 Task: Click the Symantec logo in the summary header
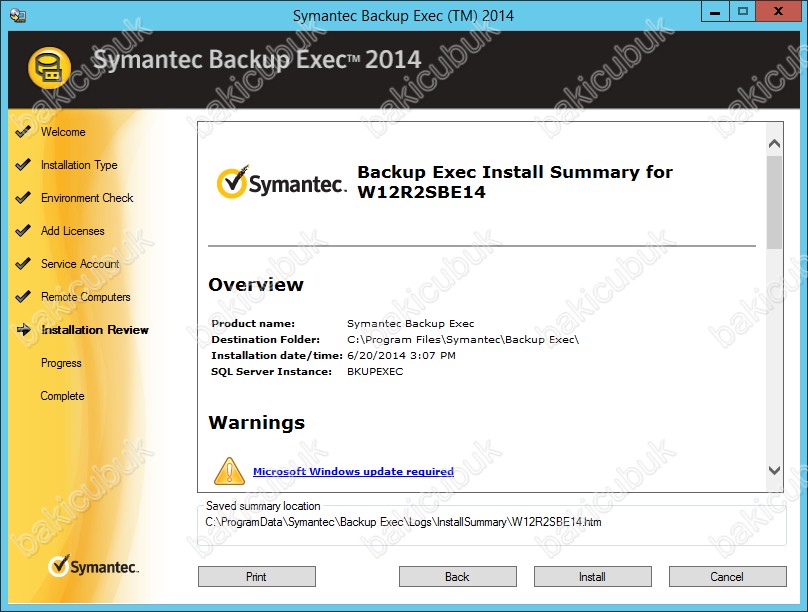tap(281, 182)
